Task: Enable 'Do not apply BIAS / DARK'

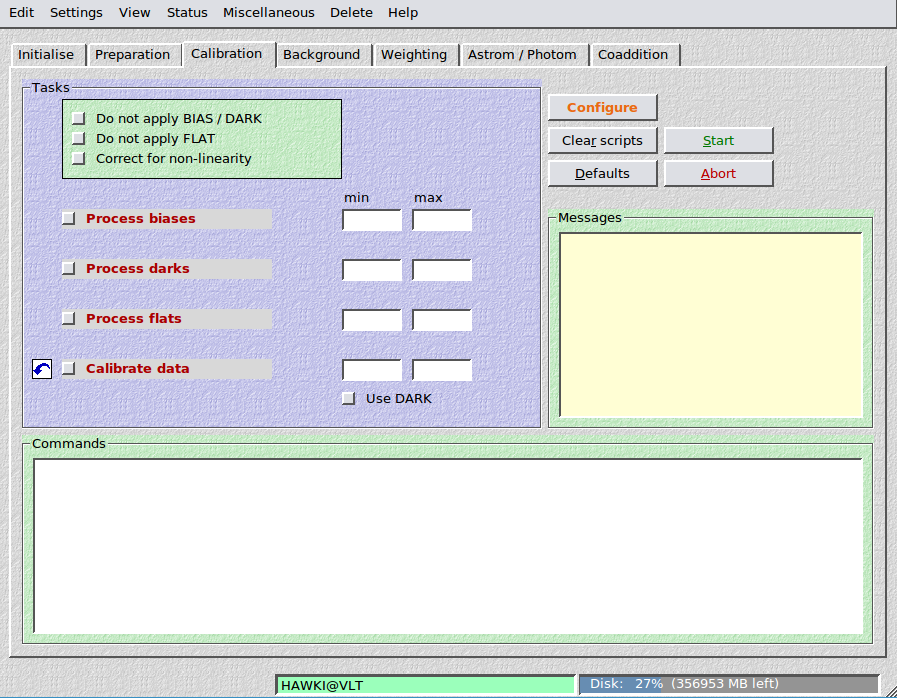Action: click(79, 119)
